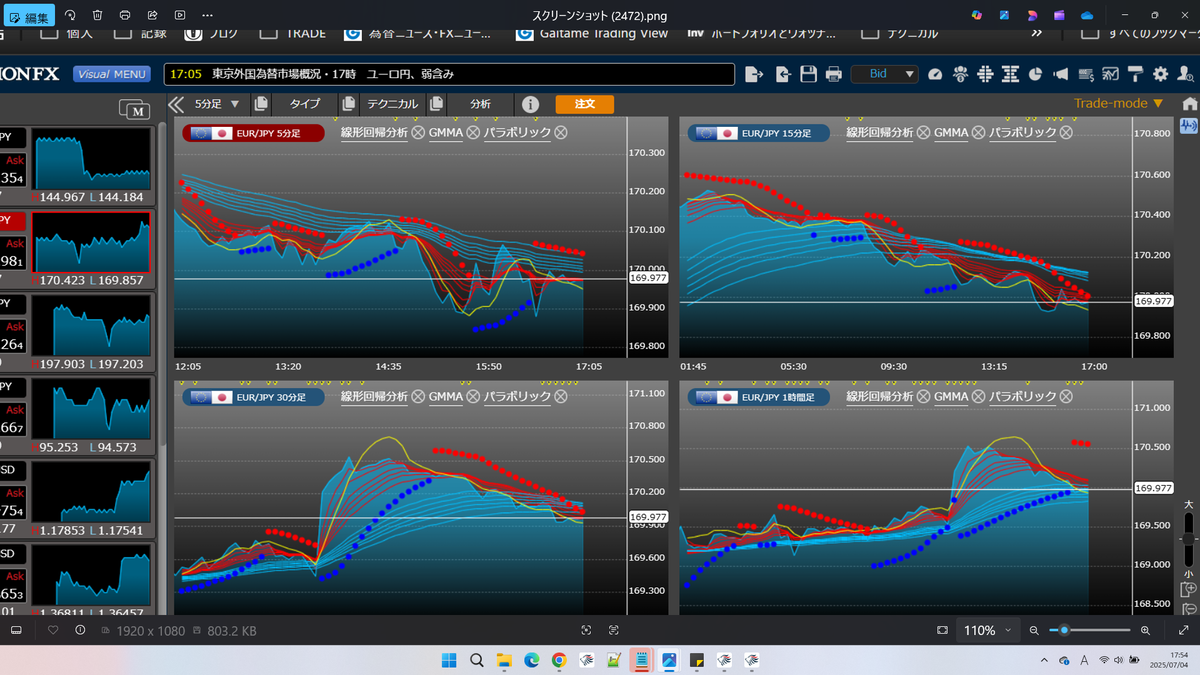Remove パラボリック from EUR/JPY 5分足 chart

561,132
